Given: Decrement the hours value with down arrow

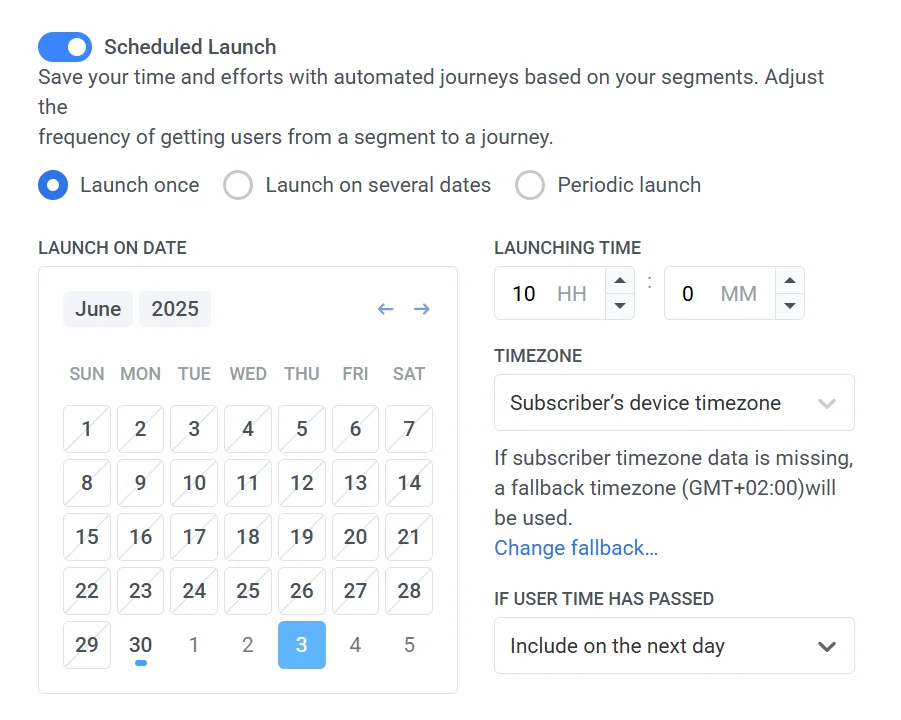Looking at the screenshot, I should 621,304.
